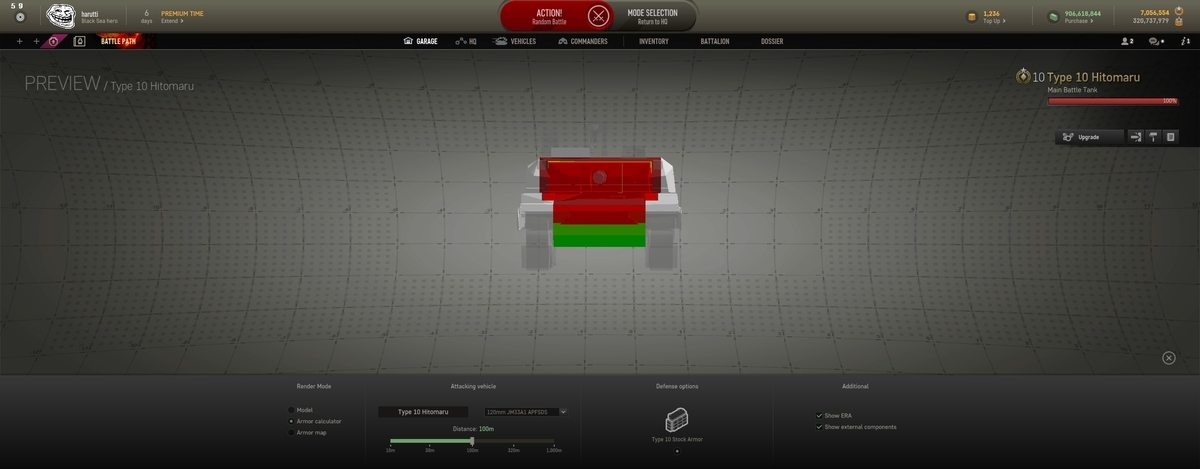
Task: Click the distance slider handle at 100m
Action: (x=472, y=440)
